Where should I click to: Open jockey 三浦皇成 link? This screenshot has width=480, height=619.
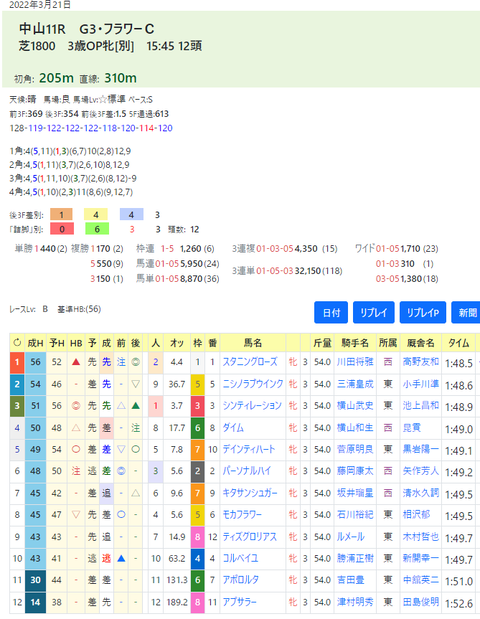[x=355, y=384]
